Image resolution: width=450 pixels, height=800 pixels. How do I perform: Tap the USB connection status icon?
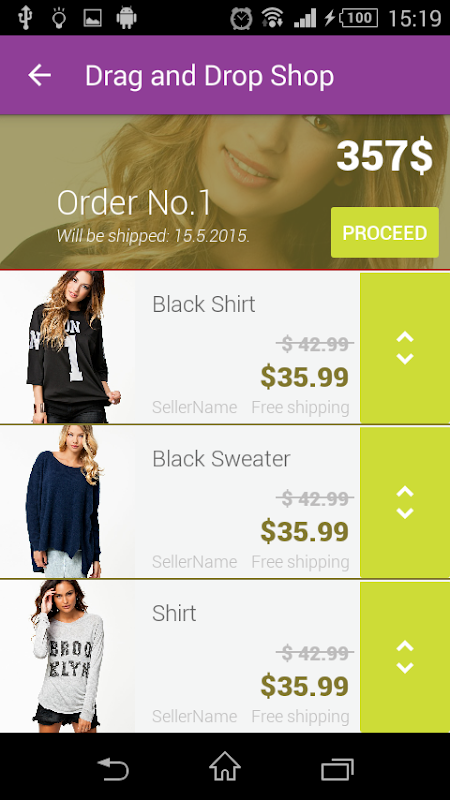click(25, 18)
